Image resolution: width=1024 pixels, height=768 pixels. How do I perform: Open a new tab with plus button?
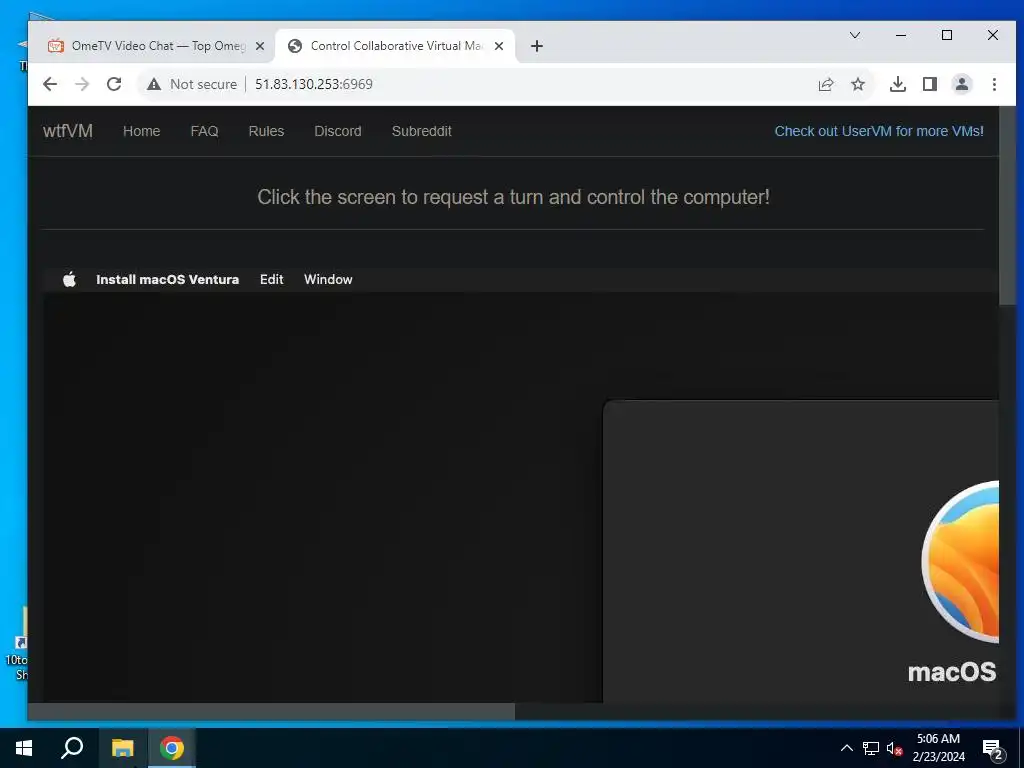point(537,46)
